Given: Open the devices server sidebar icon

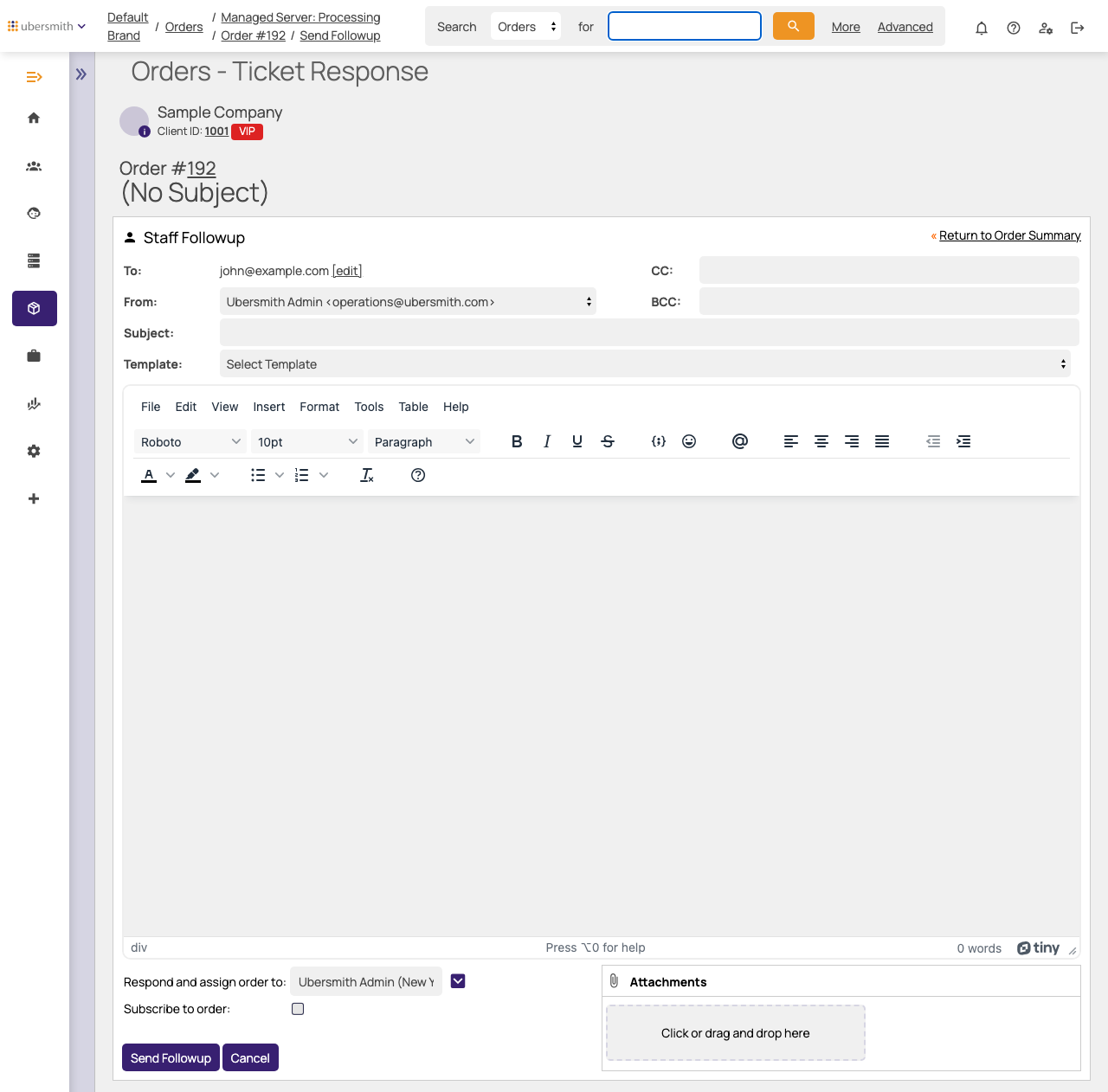Looking at the screenshot, I should tap(34, 260).
